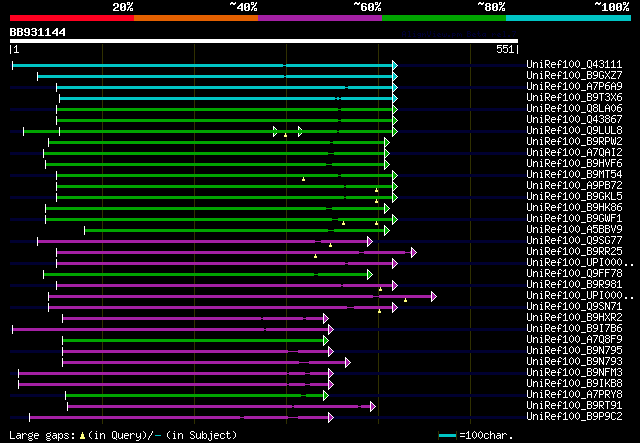
Task: Select the UniRef100_A7Q8F9 hit label
Action: (574, 340)
